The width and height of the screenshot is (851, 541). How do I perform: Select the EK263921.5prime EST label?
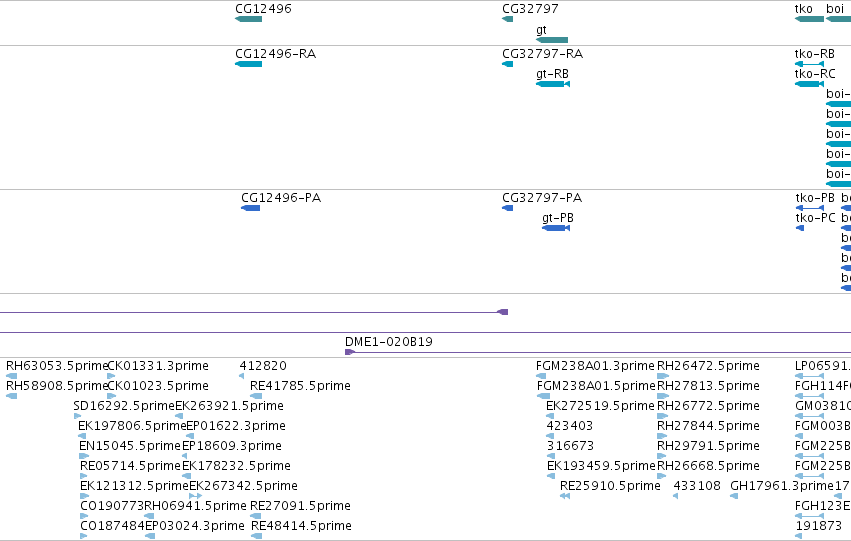[230, 406]
